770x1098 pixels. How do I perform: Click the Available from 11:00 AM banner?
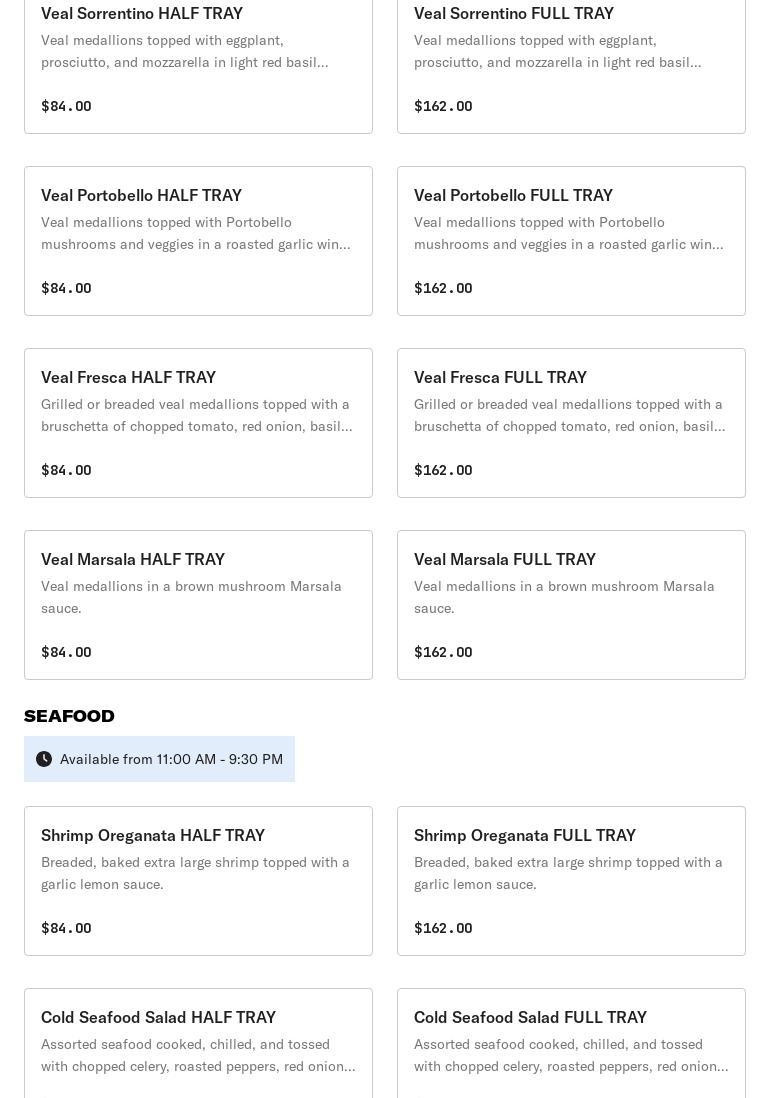[171, 759]
